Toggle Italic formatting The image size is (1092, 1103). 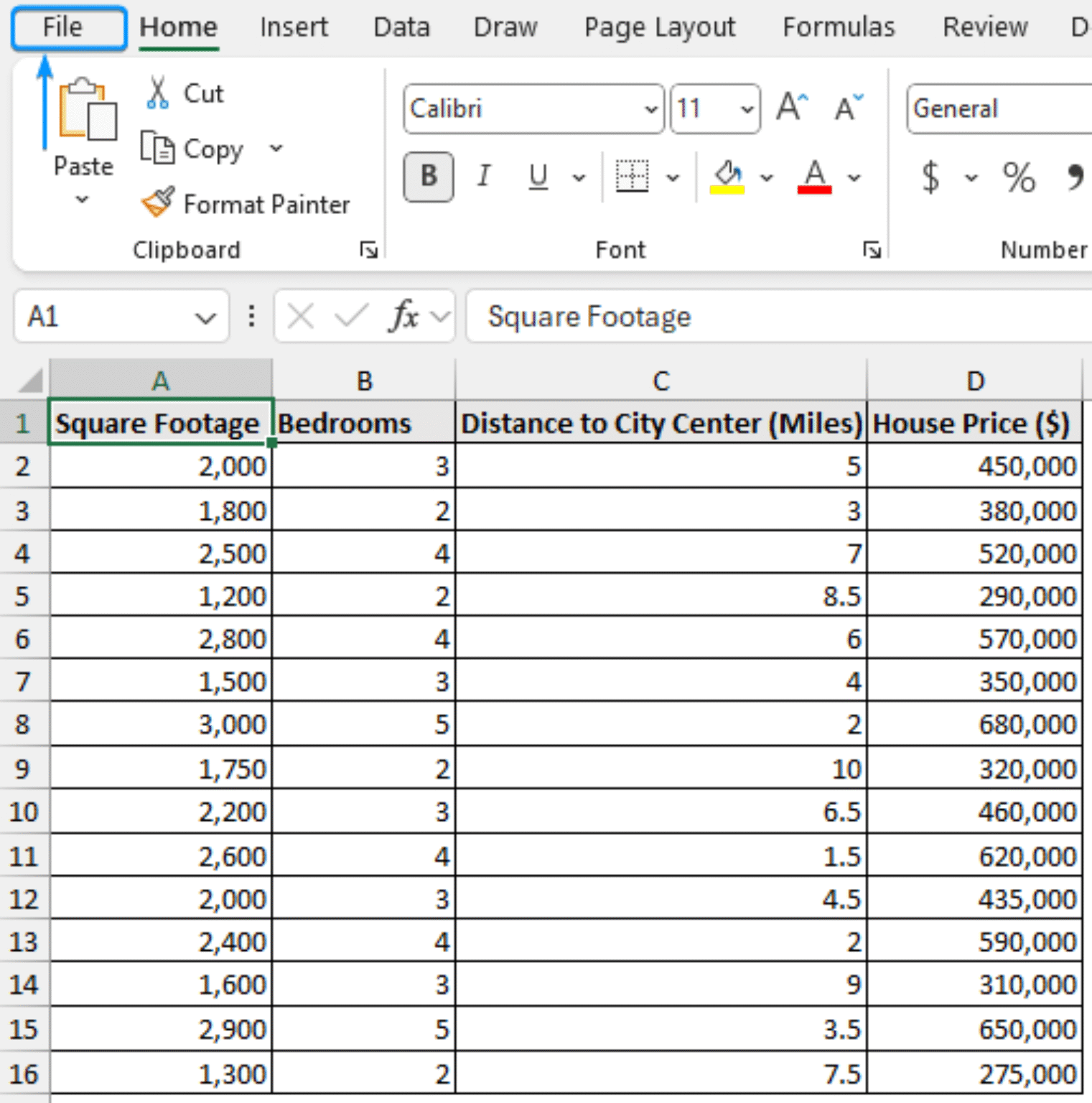[x=484, y=176]
